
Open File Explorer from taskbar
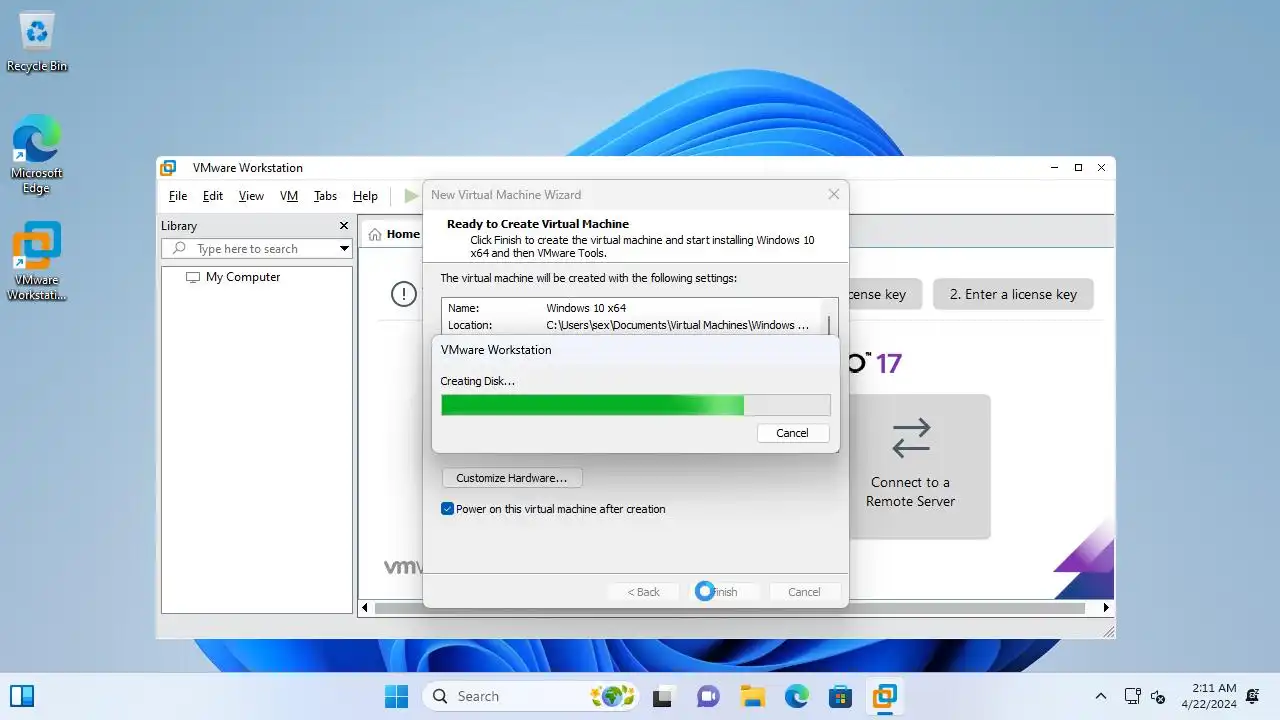[752, 696]
